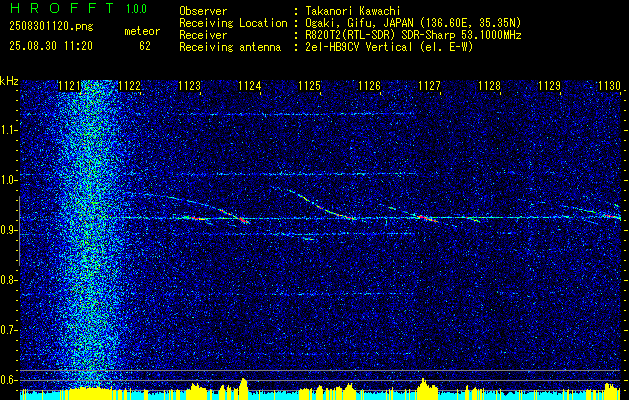
Task: Click the Ogaki, Gifu, JAPAN location text
Action: [x=413, y=23]
